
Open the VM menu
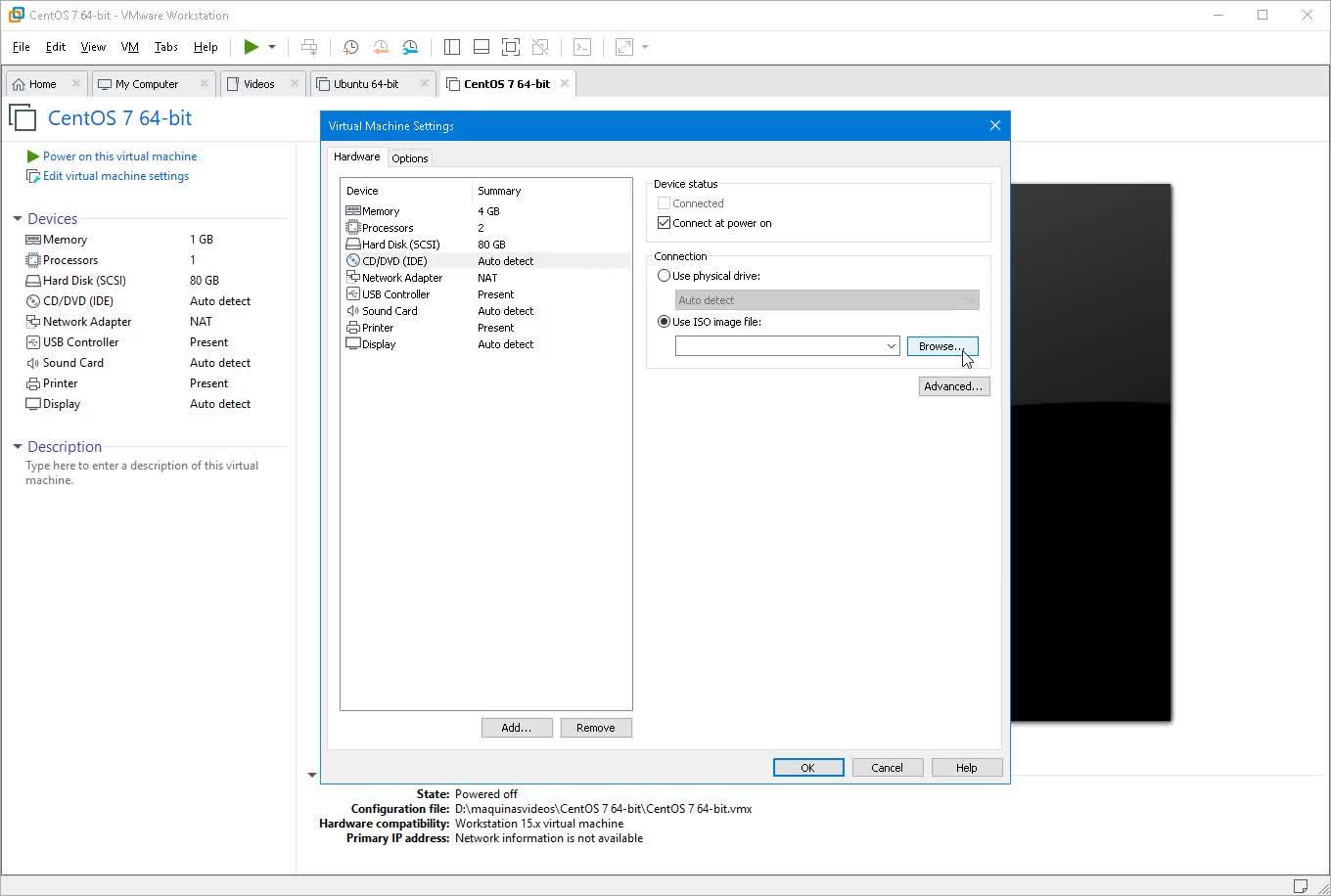point(129,47)
